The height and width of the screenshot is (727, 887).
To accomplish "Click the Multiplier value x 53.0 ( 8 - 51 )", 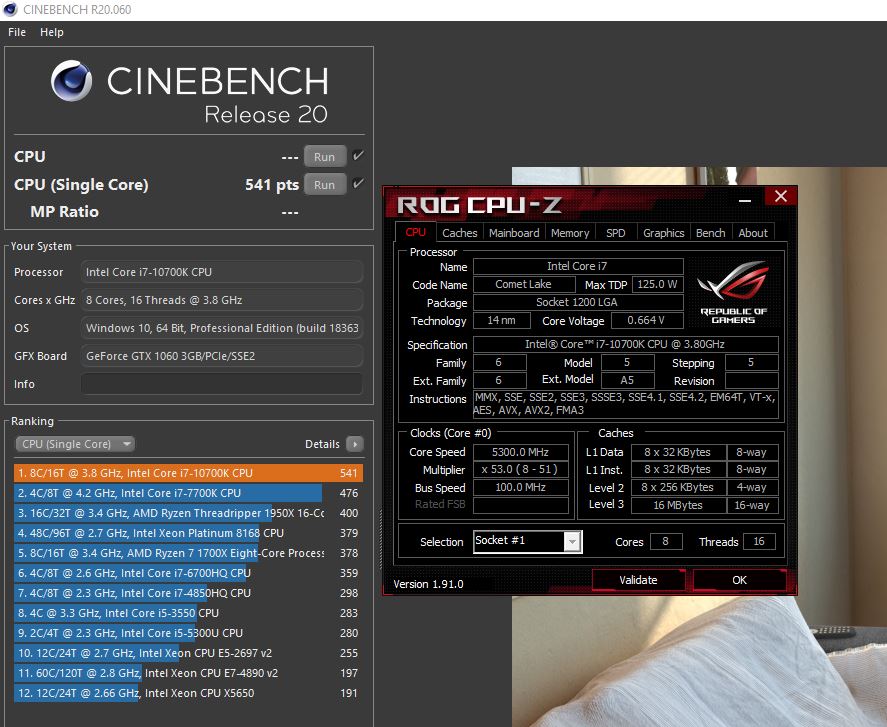I will click(520, 470).
